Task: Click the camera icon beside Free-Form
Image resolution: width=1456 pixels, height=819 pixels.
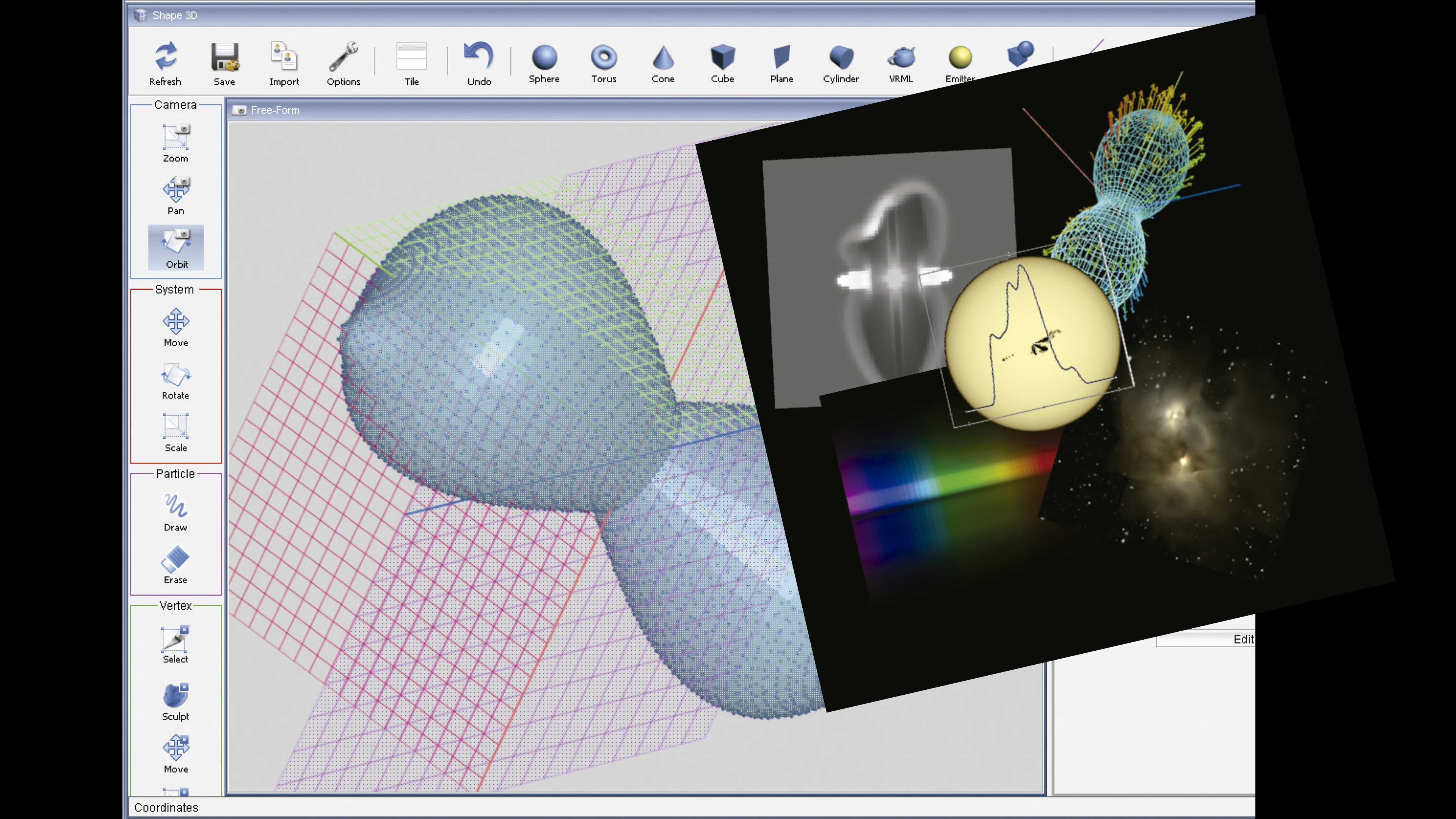Action: tap(240, 110)
